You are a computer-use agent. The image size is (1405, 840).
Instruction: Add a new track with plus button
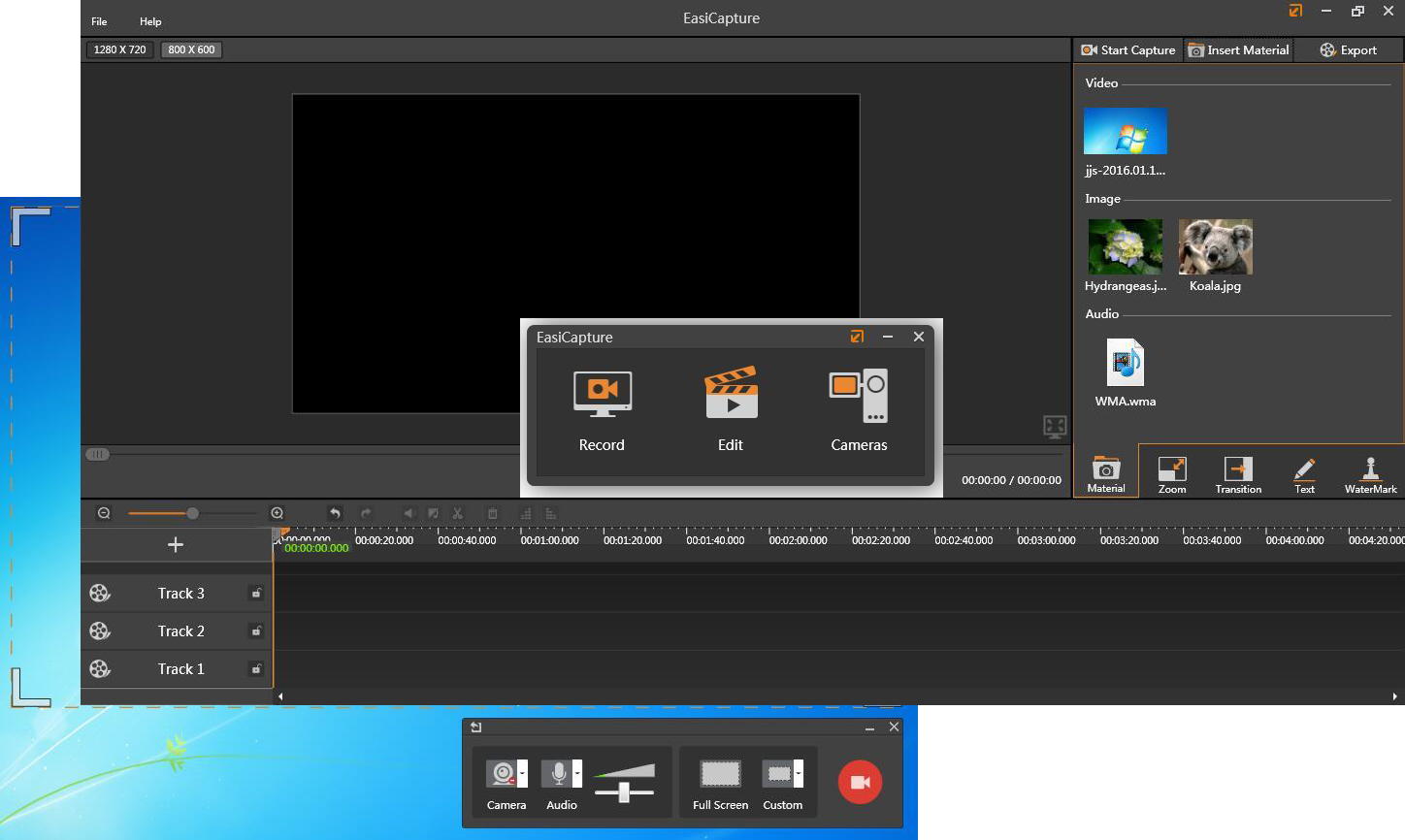coord(176,544)
